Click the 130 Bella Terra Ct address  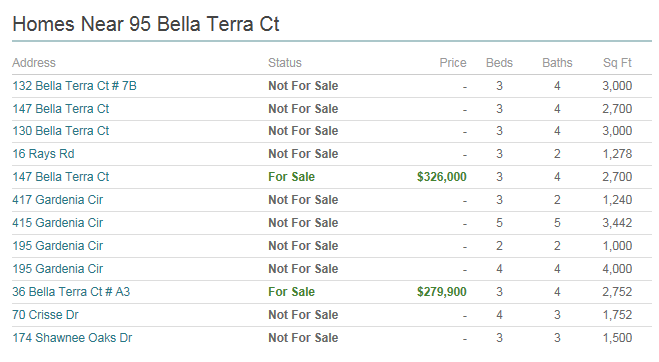pos(61,131)
